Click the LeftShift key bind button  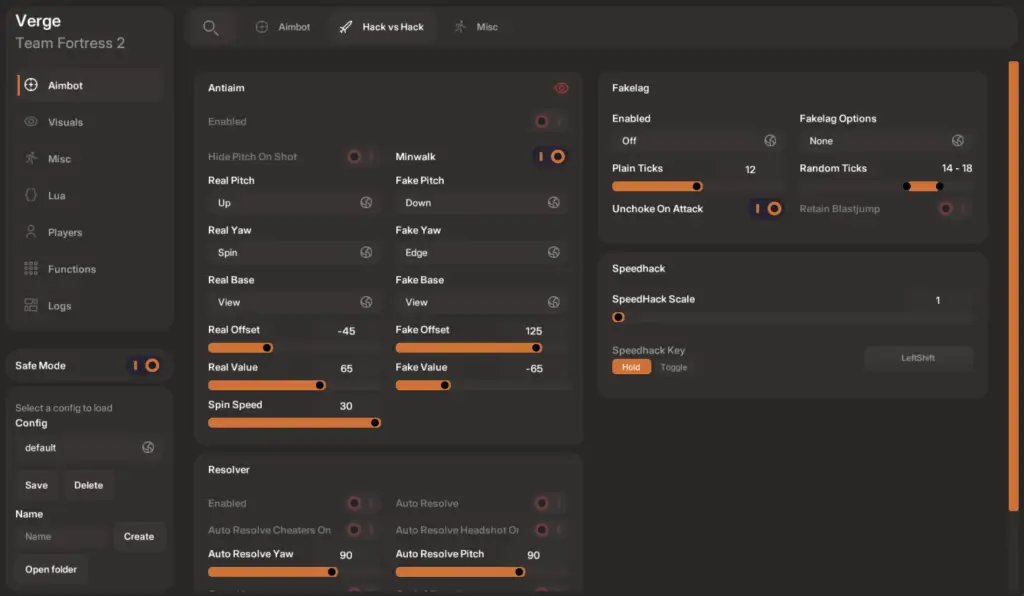918,358
